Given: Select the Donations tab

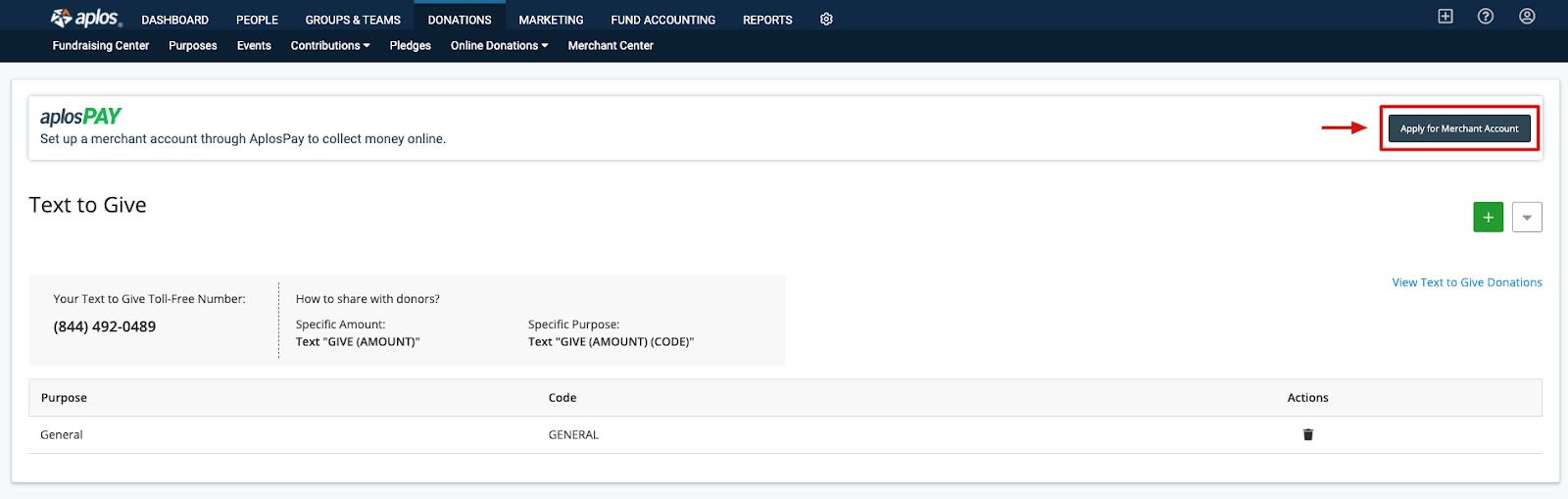Looking at the screenshot, I should [x=460, y=20].
